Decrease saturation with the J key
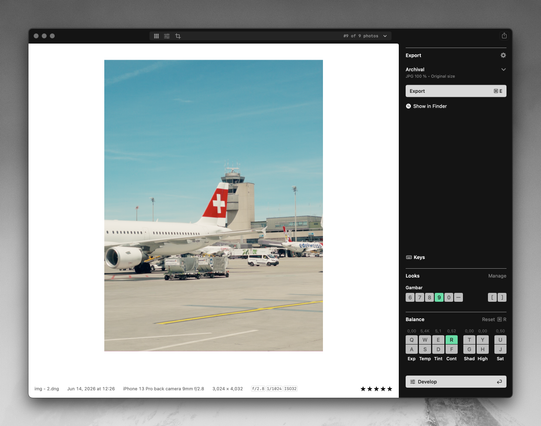541x426 pixels. (500, 349)
